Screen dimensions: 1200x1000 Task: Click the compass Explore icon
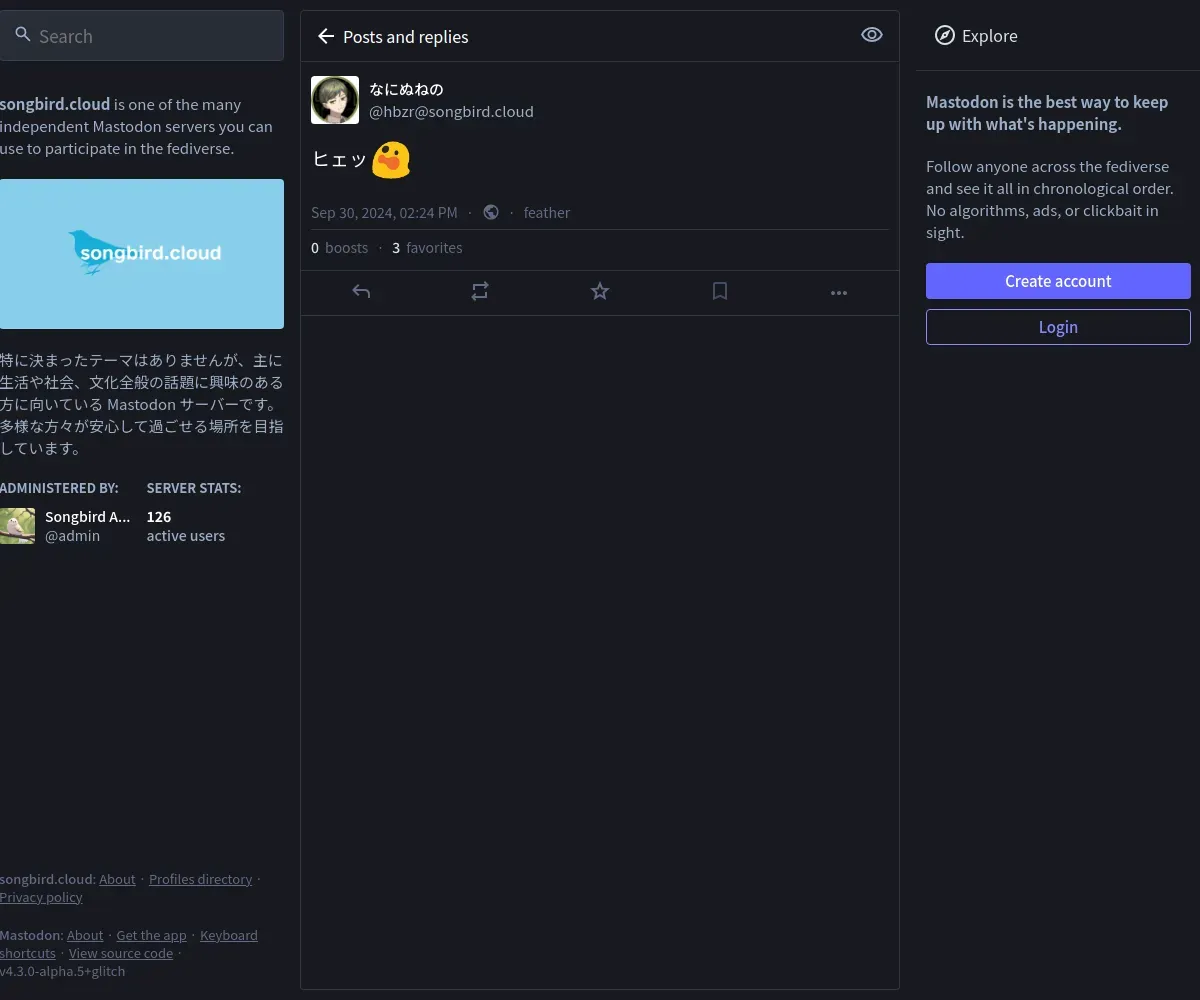945,36
